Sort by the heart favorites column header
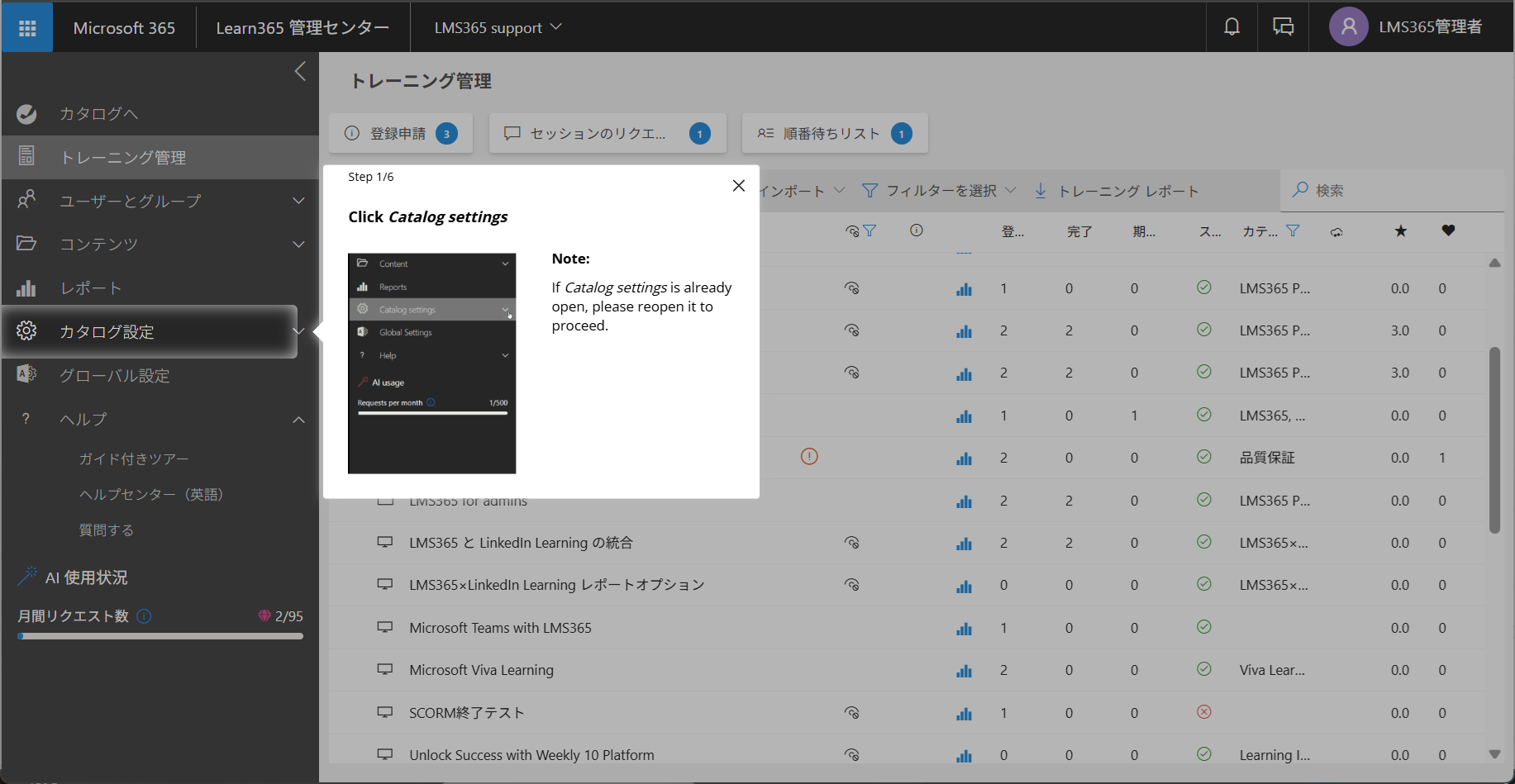This screenshot has height=784, width=1515. point(1448,230)
